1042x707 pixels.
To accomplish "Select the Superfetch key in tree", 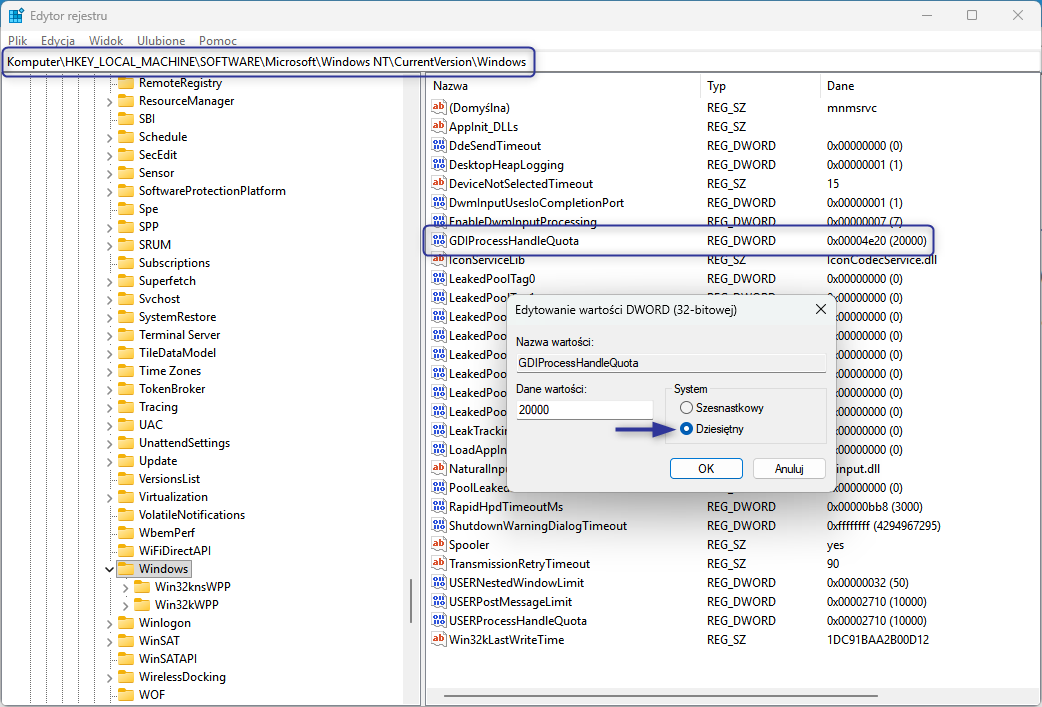I will point(167,281).
